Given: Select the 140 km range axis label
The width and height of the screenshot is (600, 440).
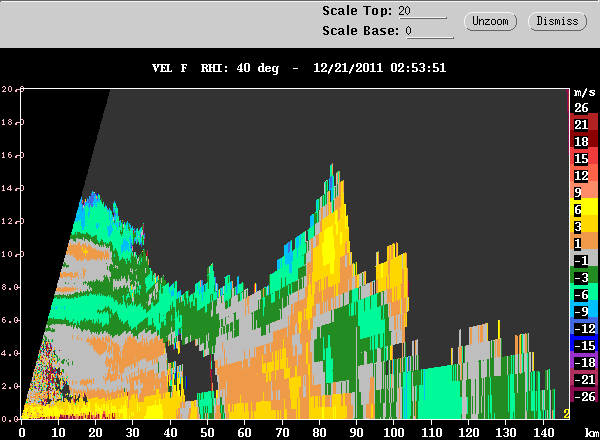Looking at the screenshot, I should [x=543, y=433].
